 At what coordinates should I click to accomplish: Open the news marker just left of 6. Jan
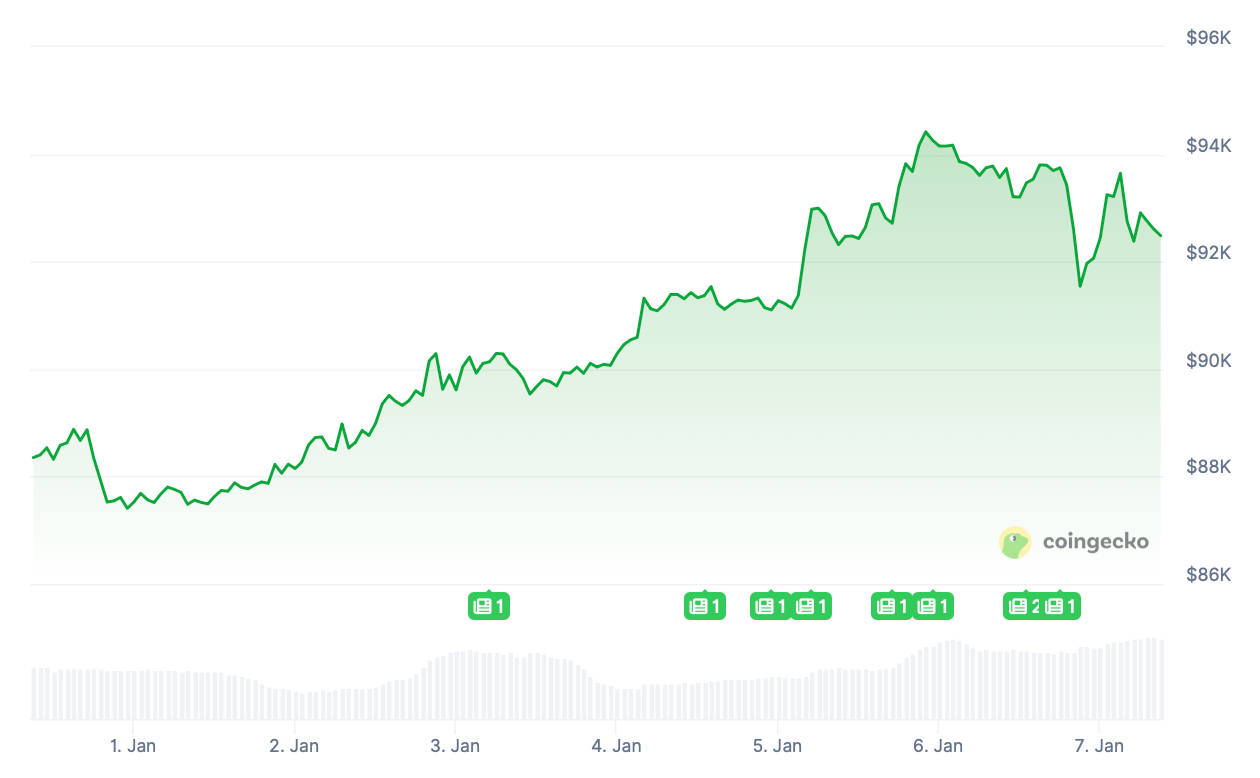[891, 606]
